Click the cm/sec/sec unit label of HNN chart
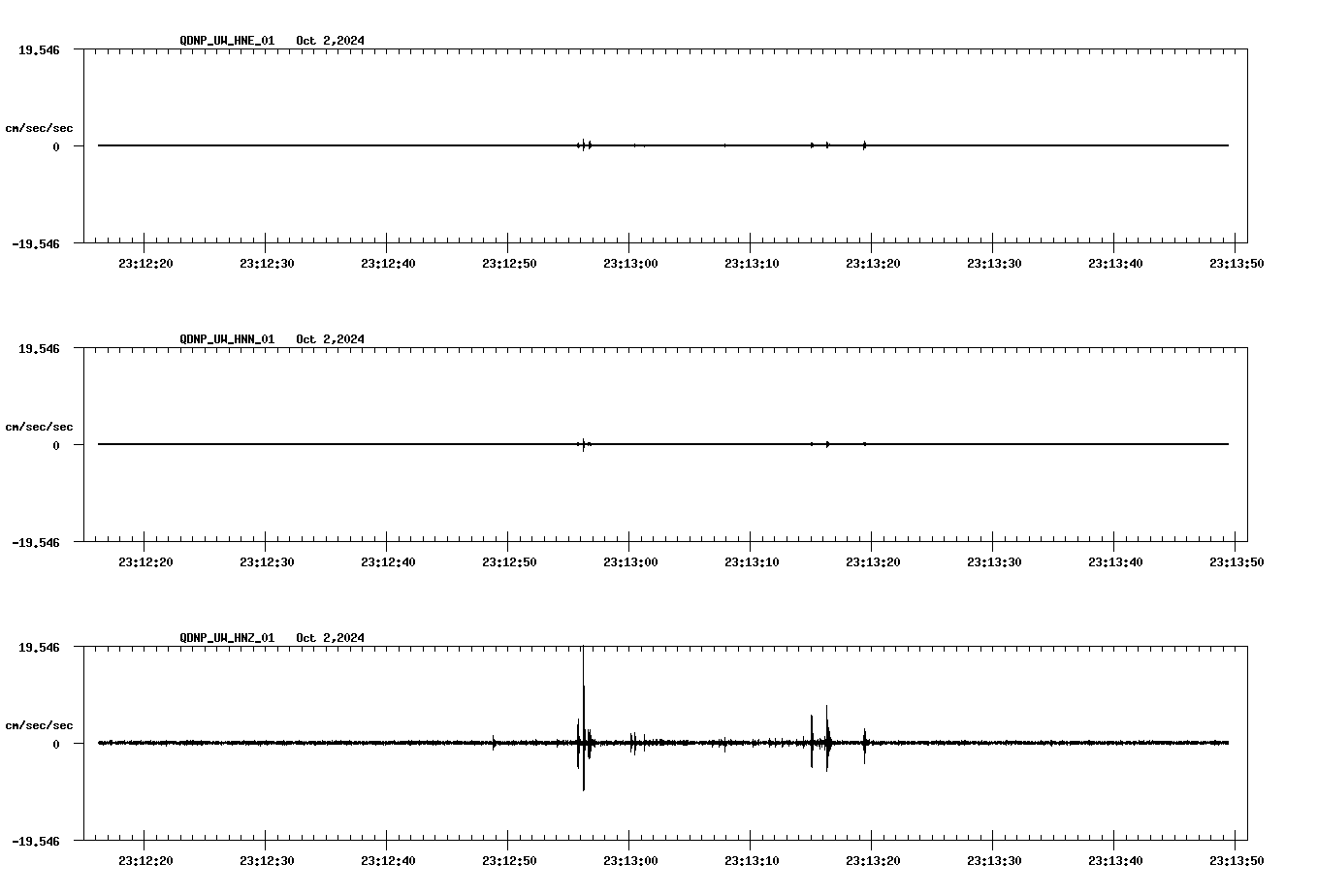The width and height of the screenshot is (1317, 896). point(39,427)
